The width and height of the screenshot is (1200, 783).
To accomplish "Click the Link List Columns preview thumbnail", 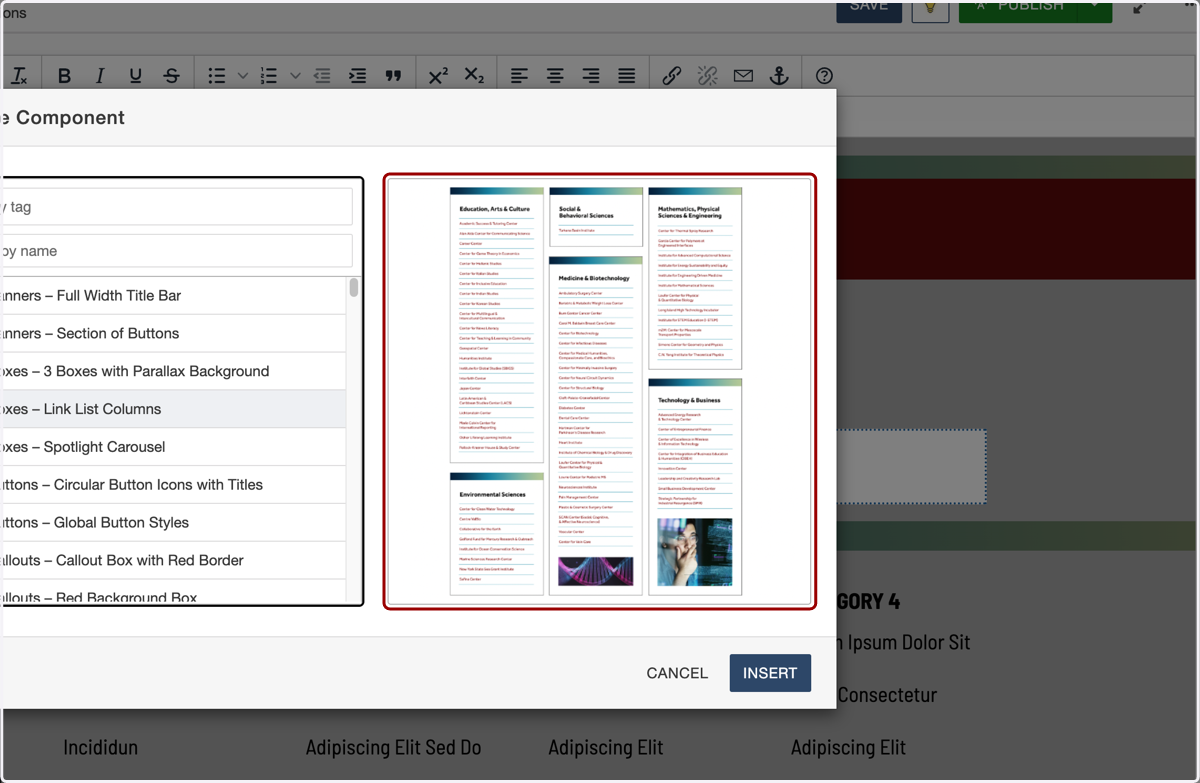I will point(600,391).
